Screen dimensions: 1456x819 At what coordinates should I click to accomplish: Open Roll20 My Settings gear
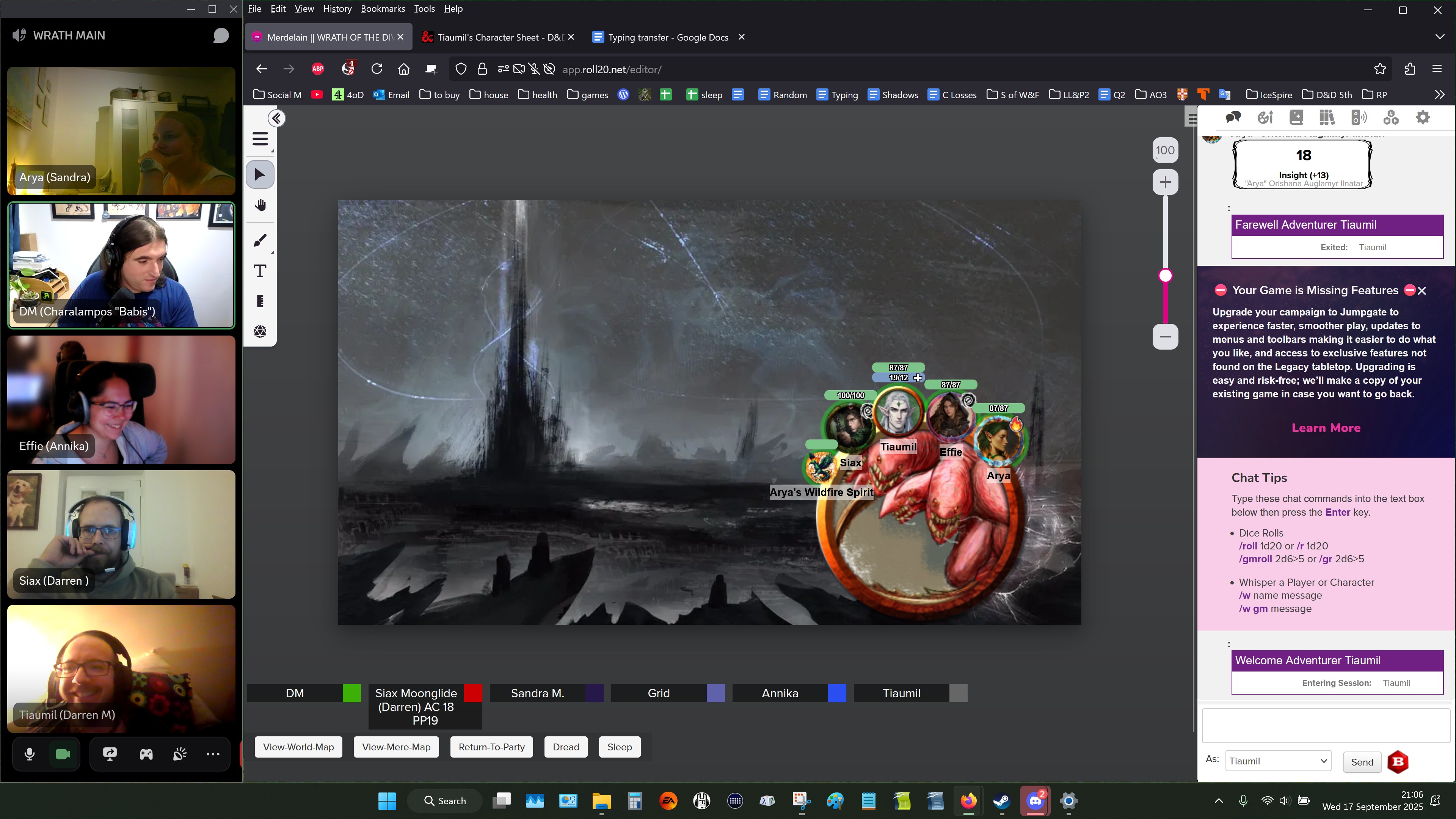tap(1423, 118)
